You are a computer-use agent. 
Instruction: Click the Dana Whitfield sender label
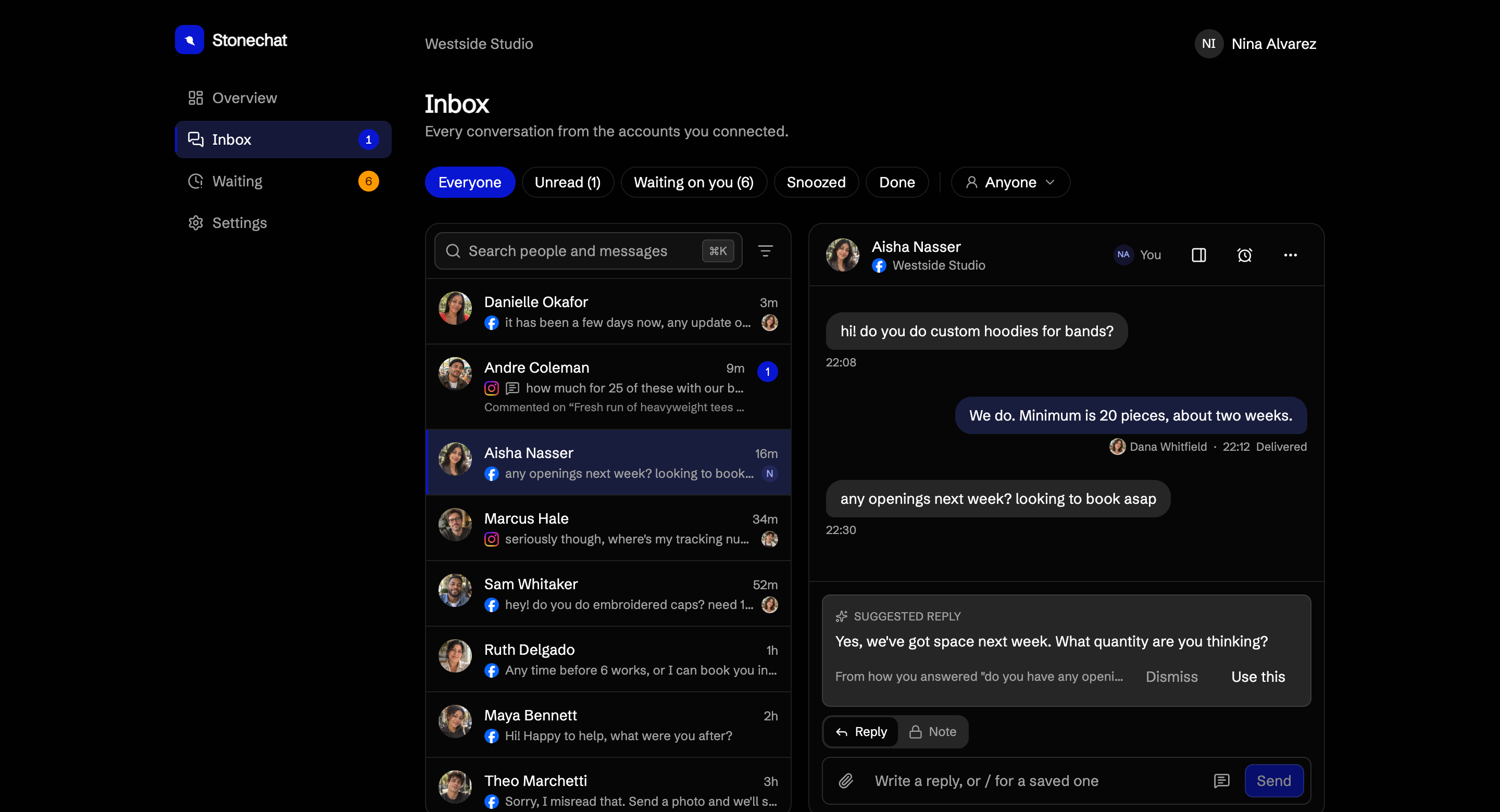[x=1168, y=447]
